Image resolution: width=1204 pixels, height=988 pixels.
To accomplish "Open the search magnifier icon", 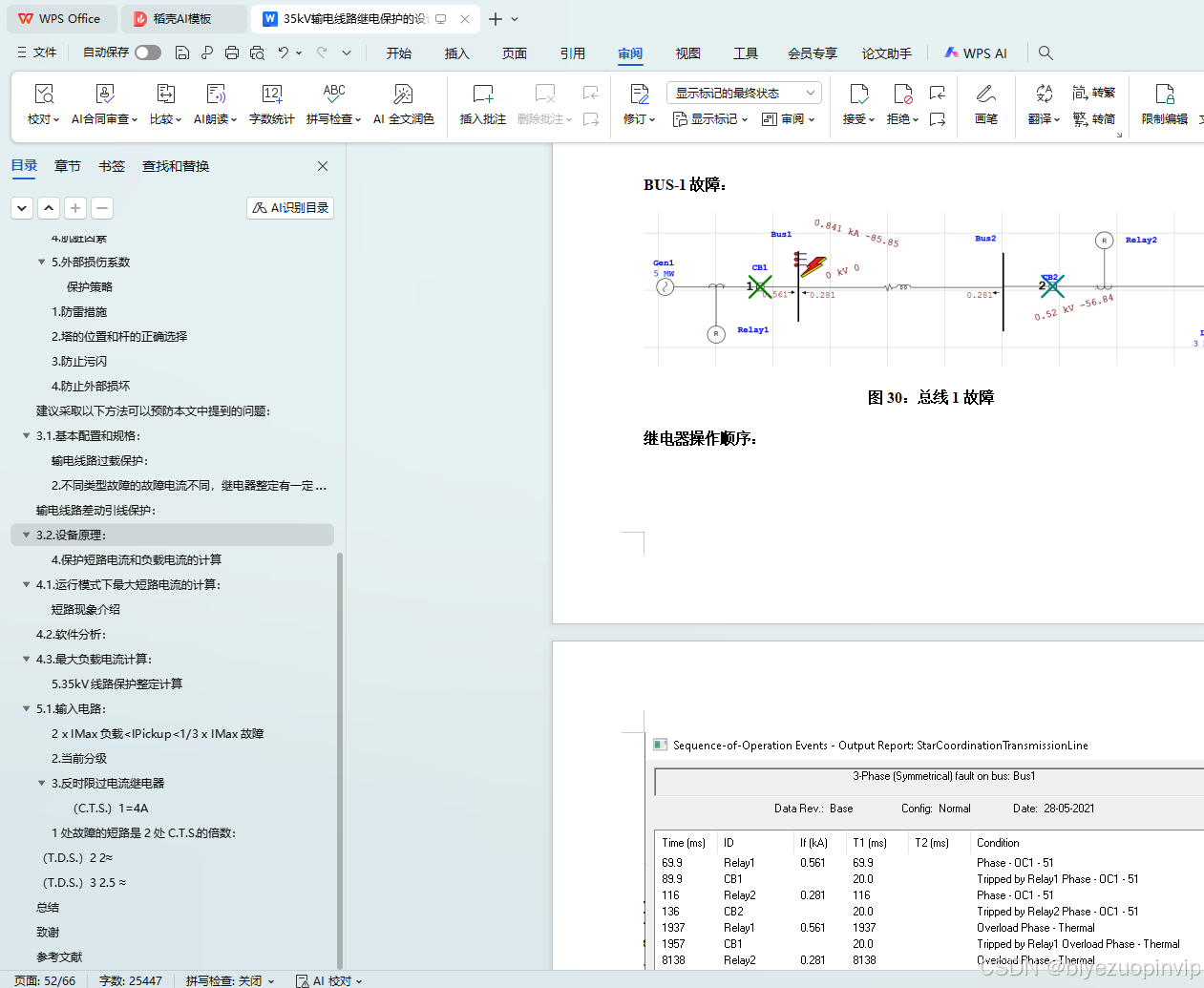I will click(x=1046, y=53).
